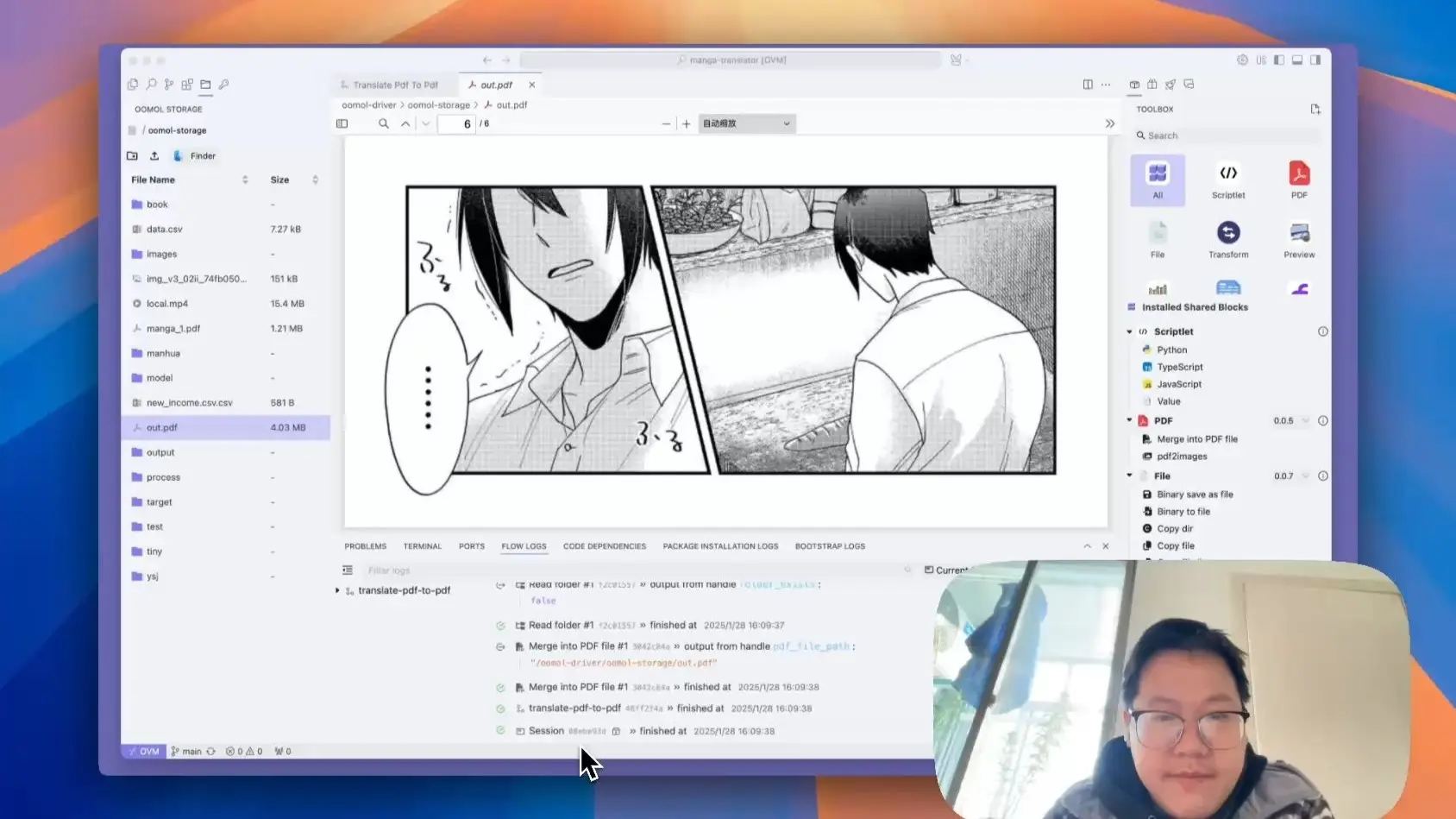Close the out.pdf editor tab
The image size is (1456, 819).
click(x=532, y=85)
